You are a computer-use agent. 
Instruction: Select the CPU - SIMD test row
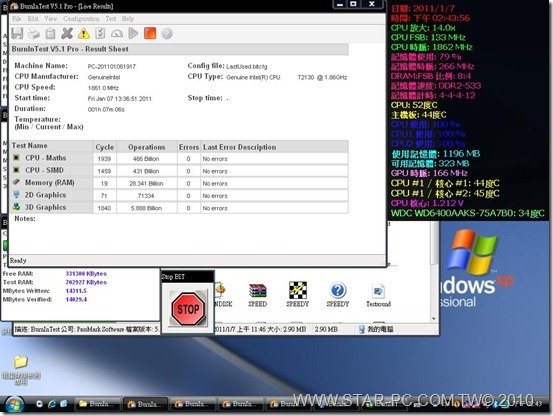point(180,171)
